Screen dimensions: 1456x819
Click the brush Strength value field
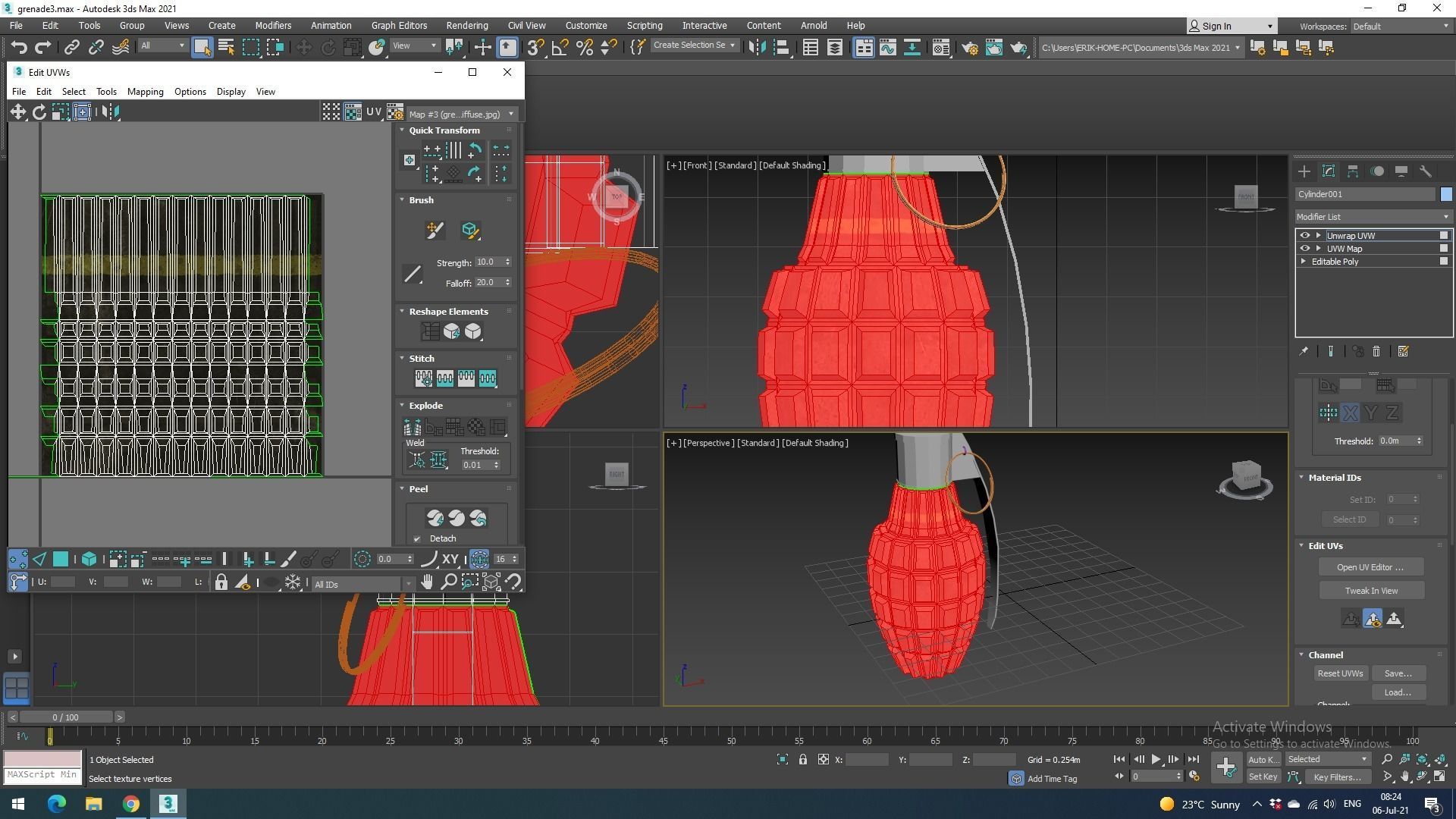pos(489,262)
